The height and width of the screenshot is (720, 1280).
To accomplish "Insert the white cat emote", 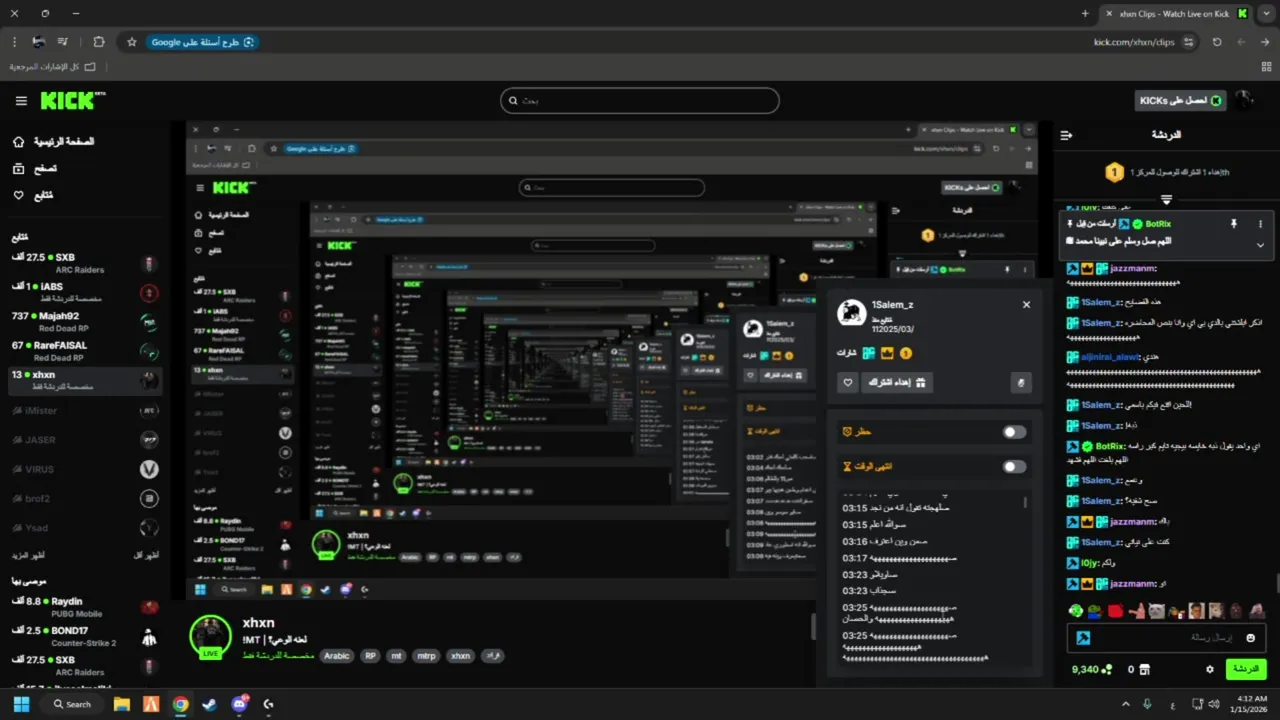I will point(1157,610).
